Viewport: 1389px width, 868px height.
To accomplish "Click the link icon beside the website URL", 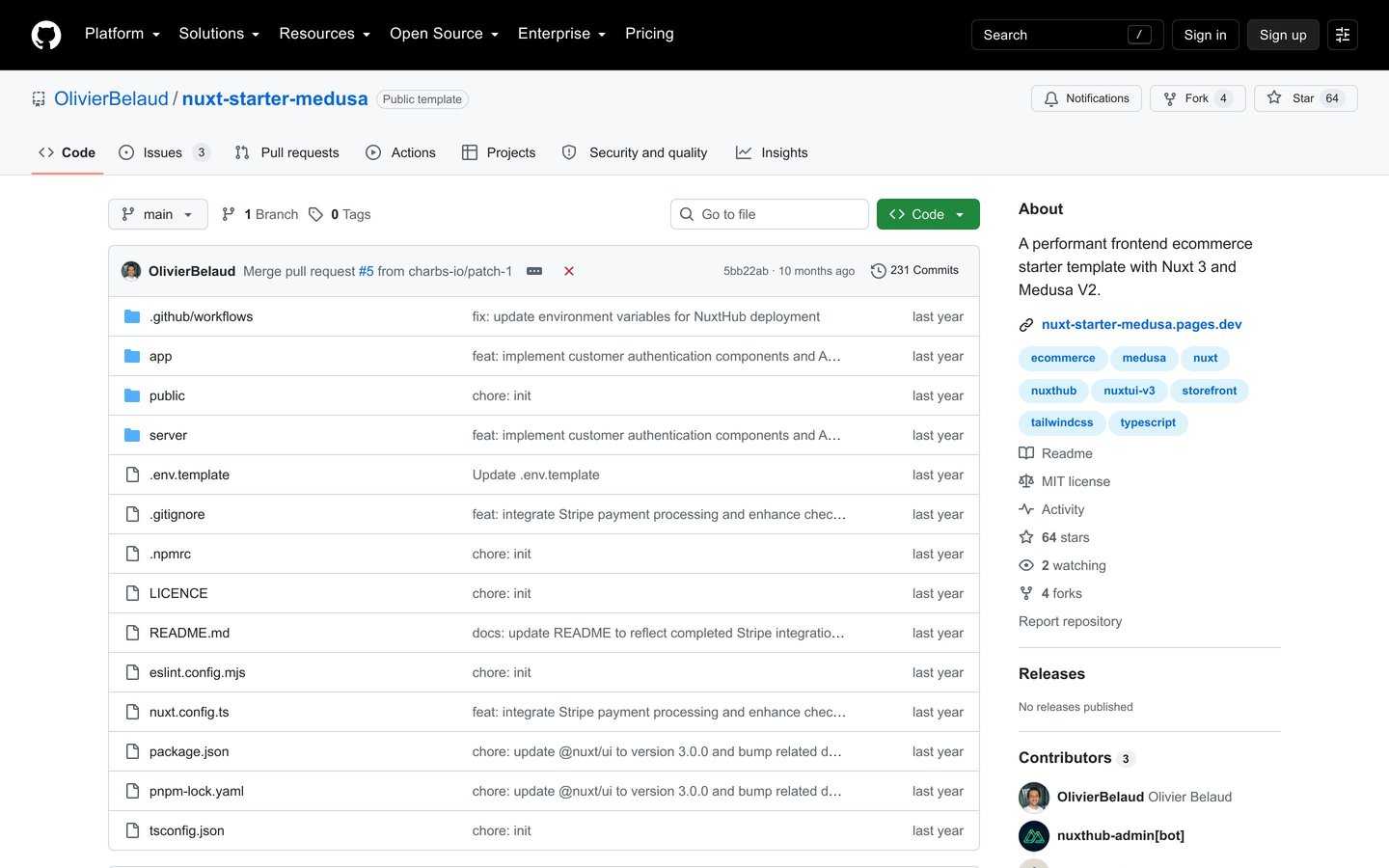I will click(x=1026, y=325).
